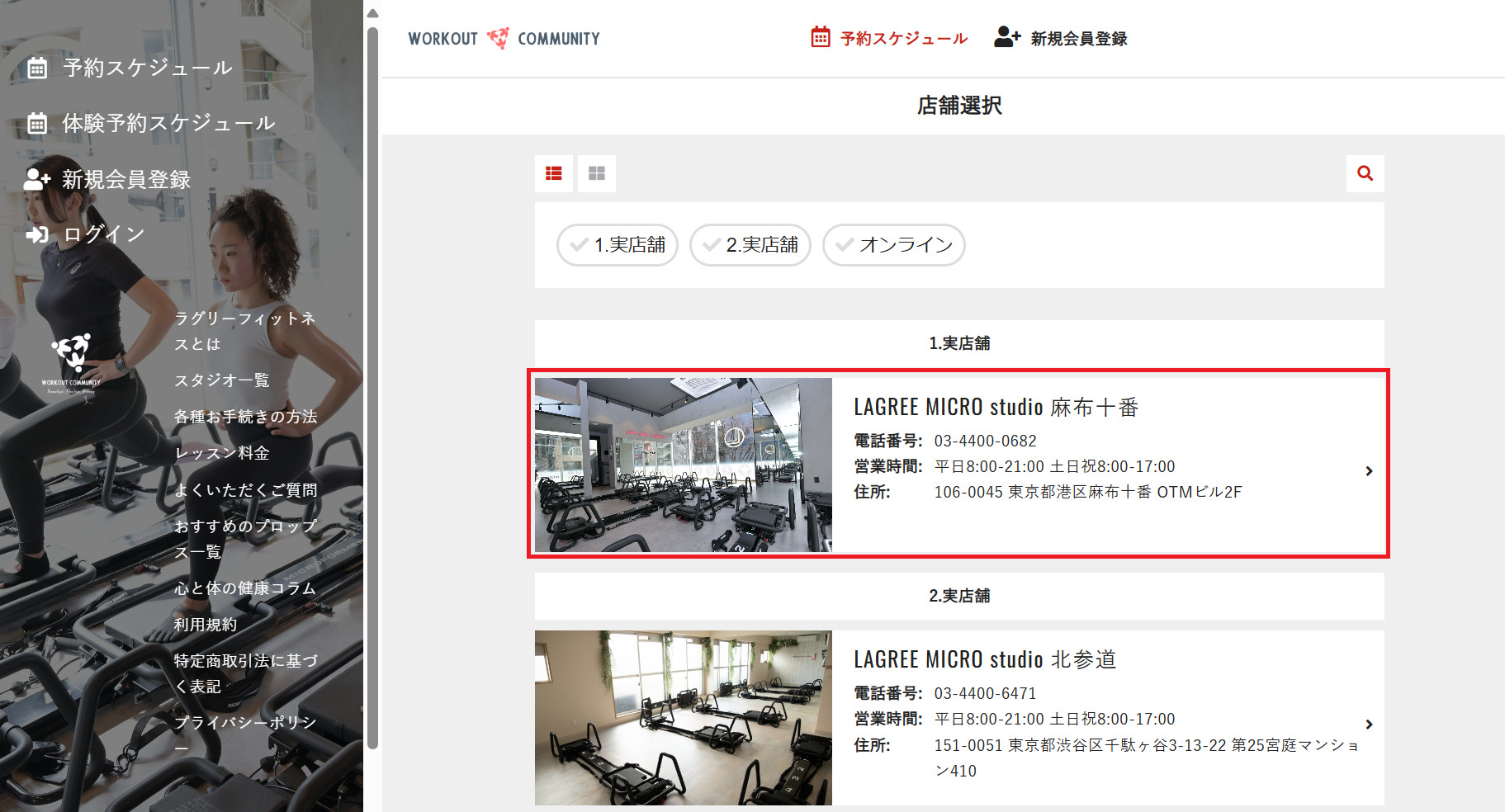Click the 北参道 studio photo thumbnail
The width and height of the screenshot is (1505, 812).
(x=684, y=718)
